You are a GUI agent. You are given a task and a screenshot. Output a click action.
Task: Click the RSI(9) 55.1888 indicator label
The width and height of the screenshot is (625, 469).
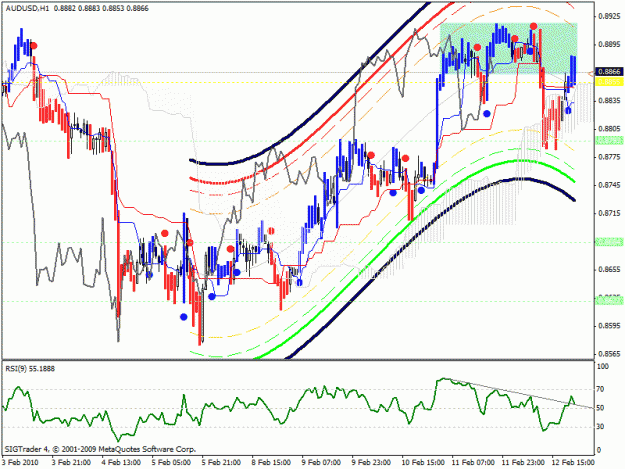click(x=30, y=369)
